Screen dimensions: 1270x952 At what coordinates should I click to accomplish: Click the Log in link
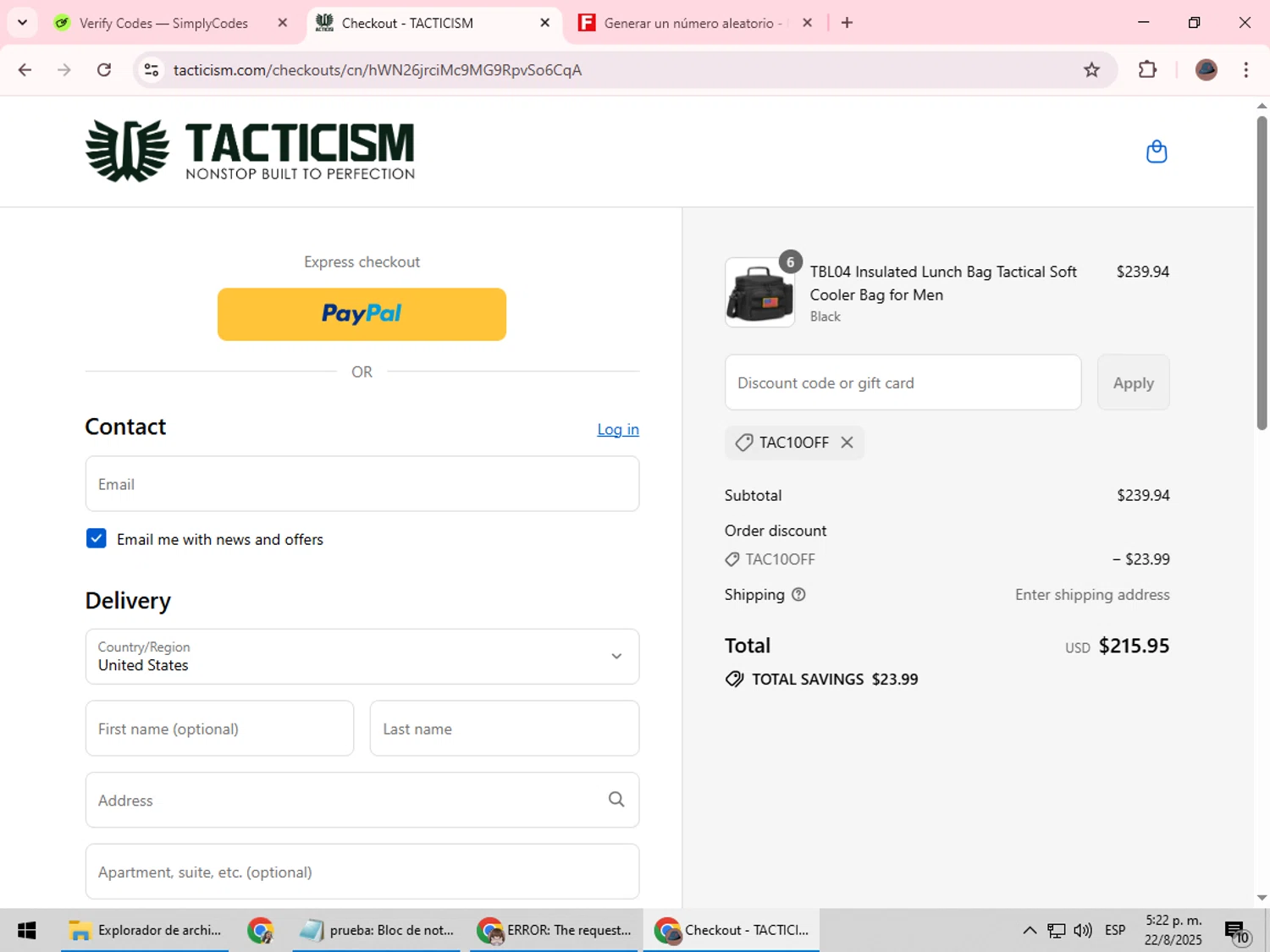618,429
